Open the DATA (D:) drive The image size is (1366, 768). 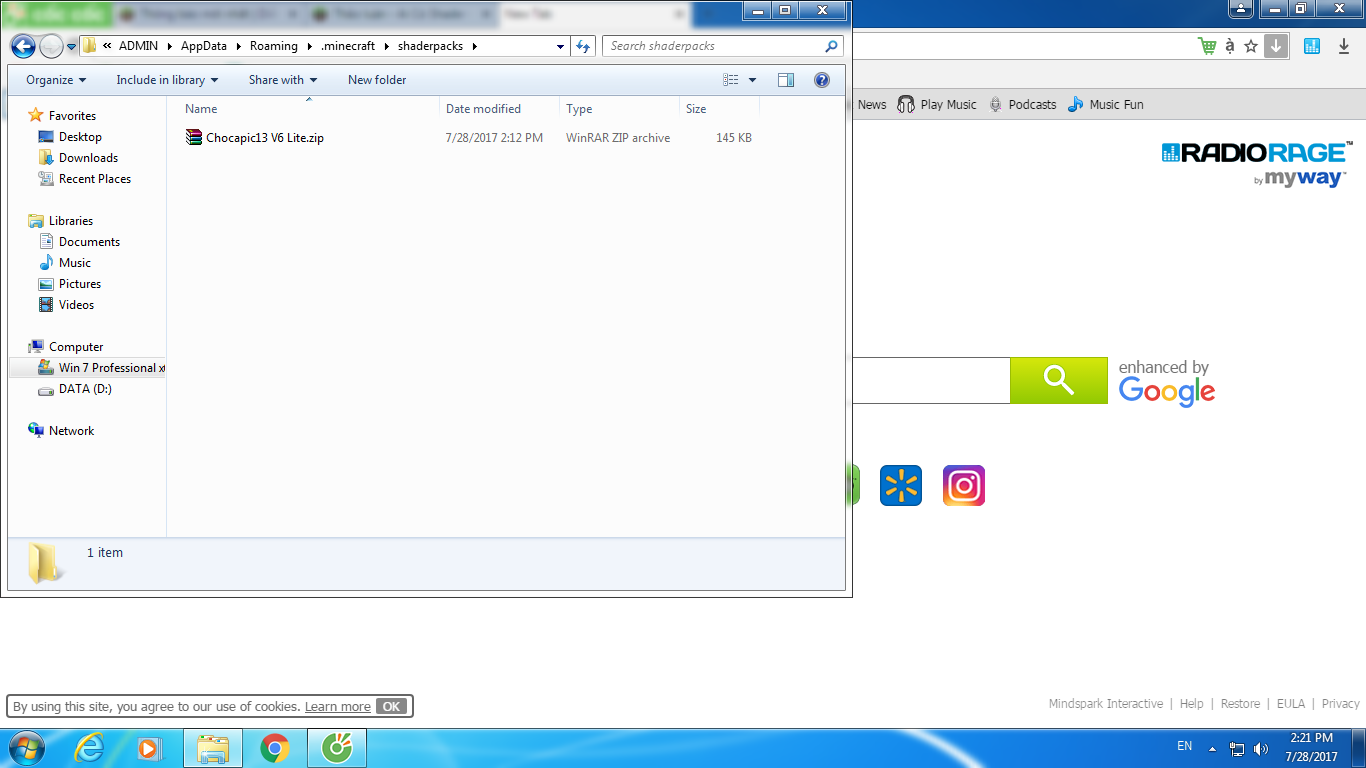coord(85,389)
